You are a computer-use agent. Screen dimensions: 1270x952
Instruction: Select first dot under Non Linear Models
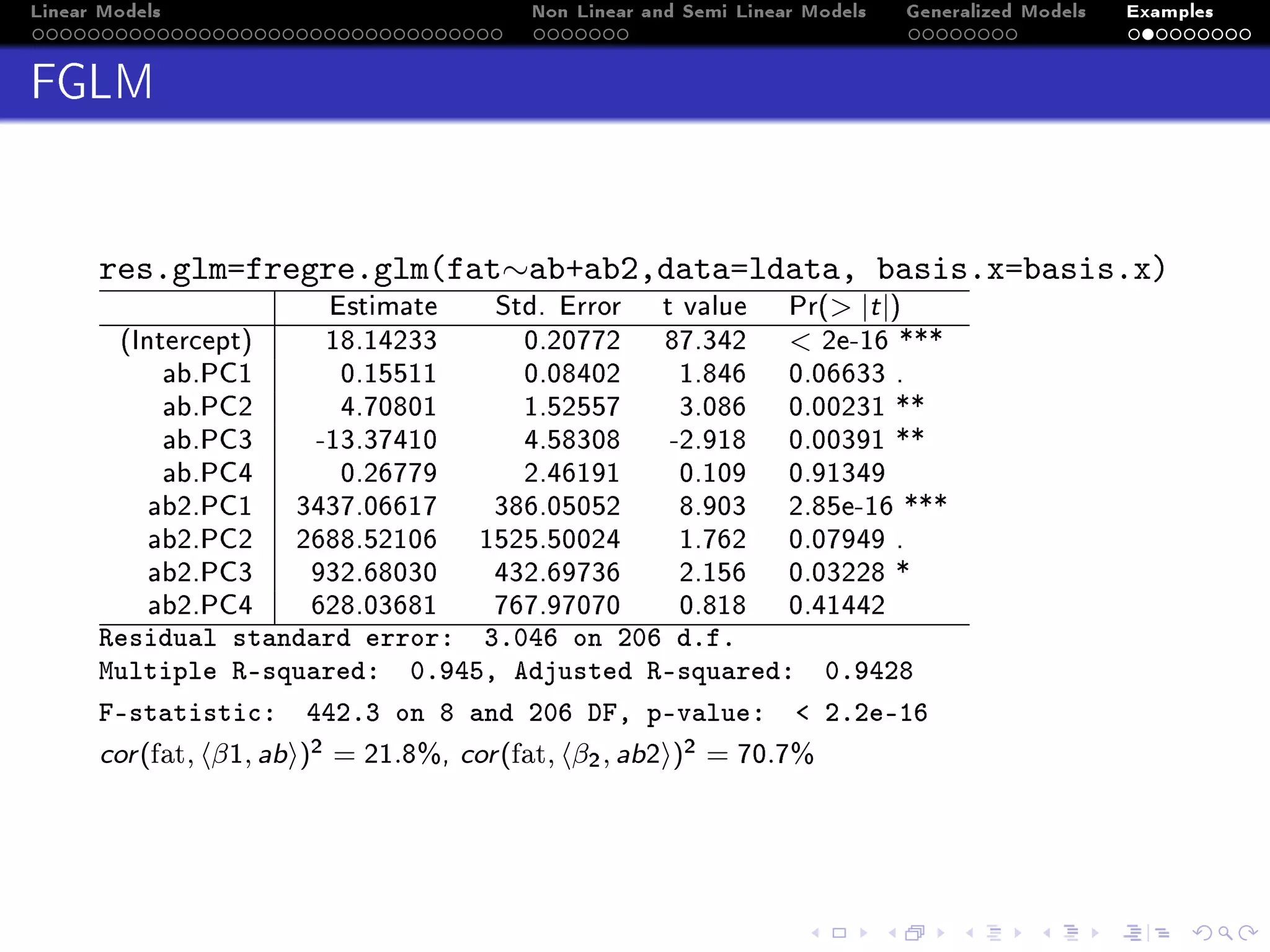tap(539, 35)
